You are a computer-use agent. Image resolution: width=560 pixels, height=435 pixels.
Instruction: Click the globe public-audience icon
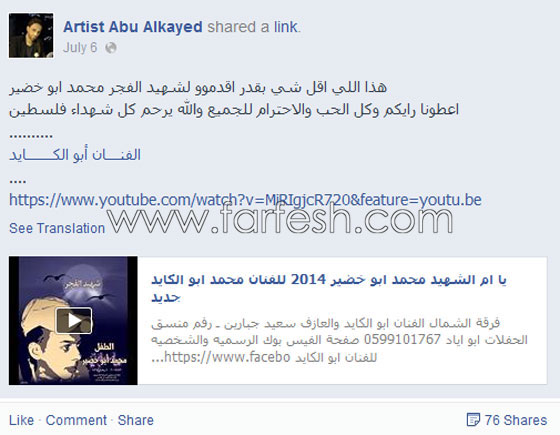[111, 48]
